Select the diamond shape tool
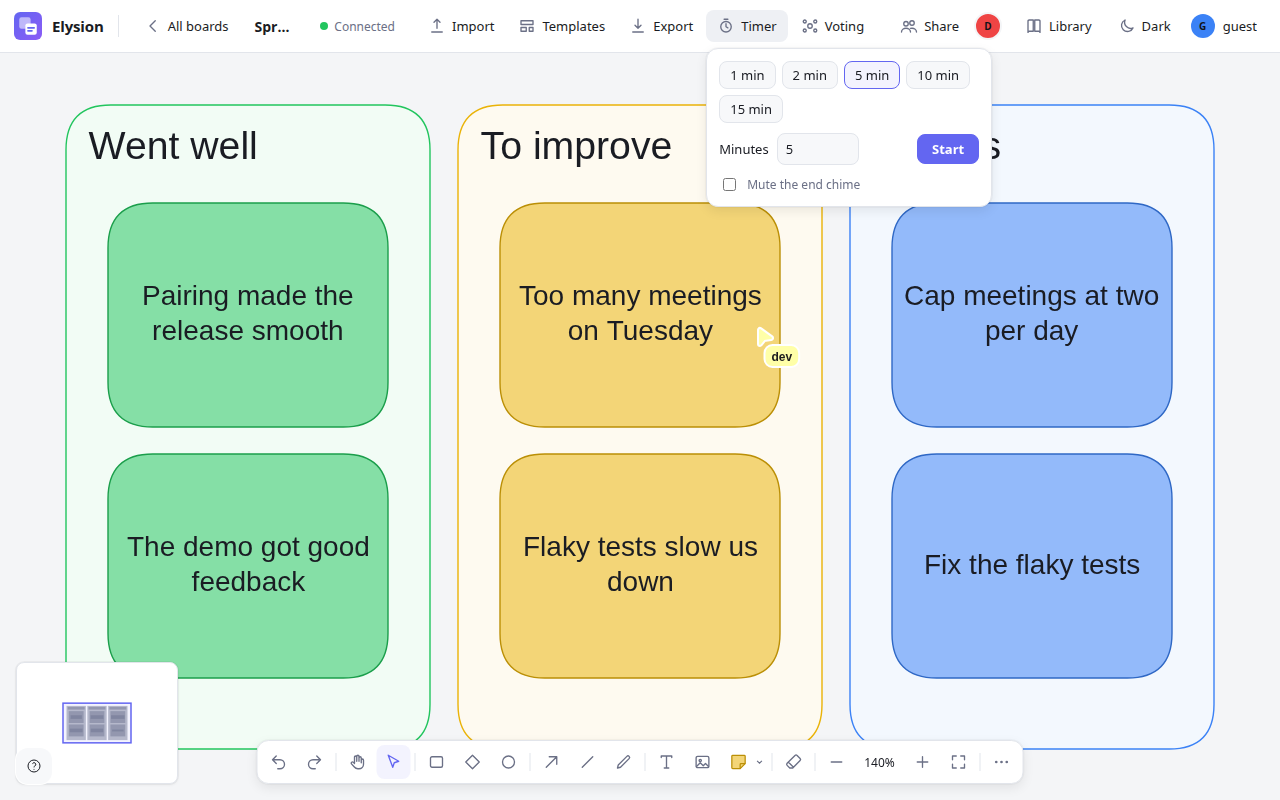The height and width of the screenshot is (800, 1280). click(x=472, y=762)
